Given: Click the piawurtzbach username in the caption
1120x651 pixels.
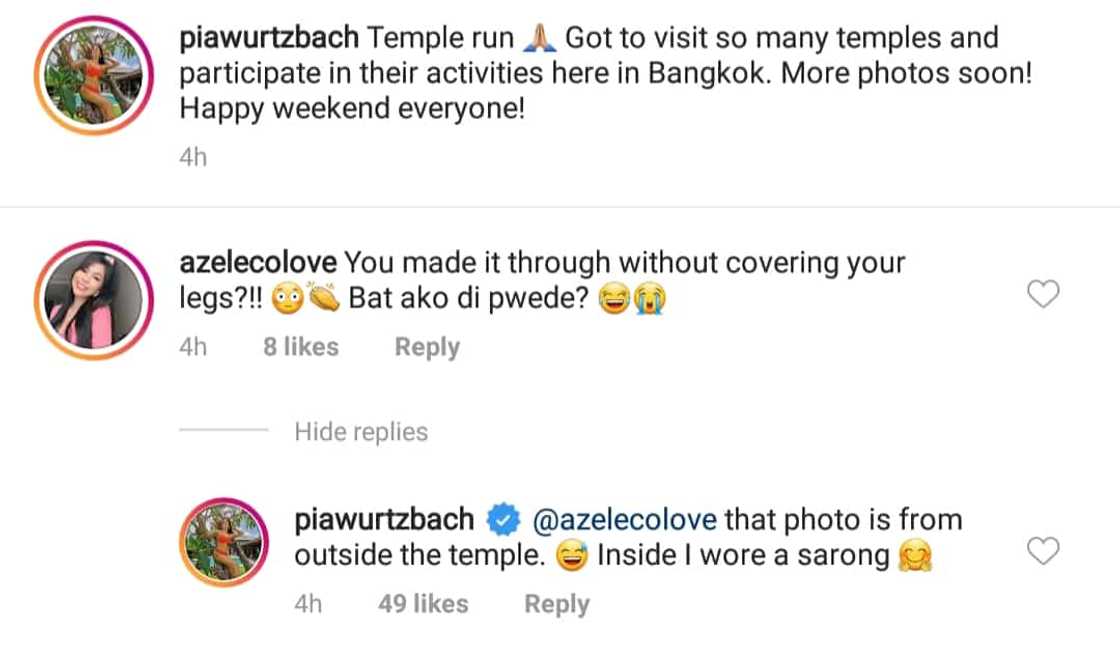Looking at the screenshot, I should click(x=269, y=39).
